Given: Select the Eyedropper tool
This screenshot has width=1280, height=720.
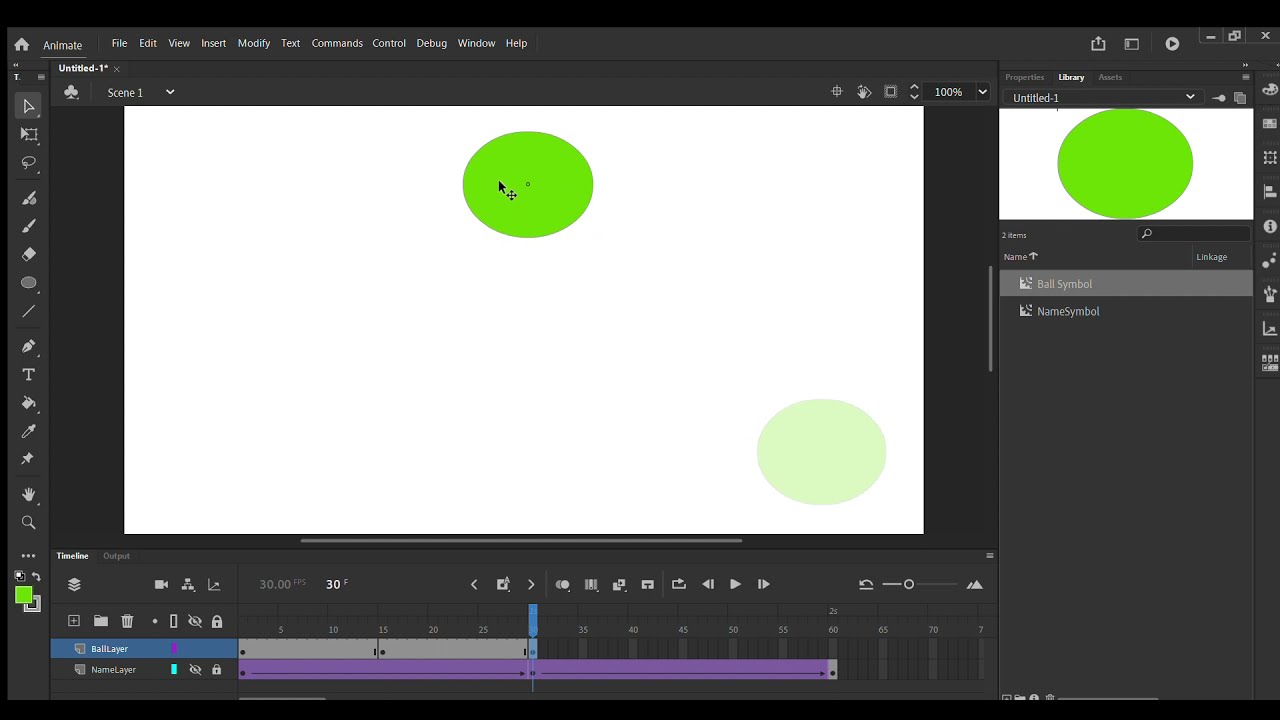Looking at the screenshot, I should point(29,431).
